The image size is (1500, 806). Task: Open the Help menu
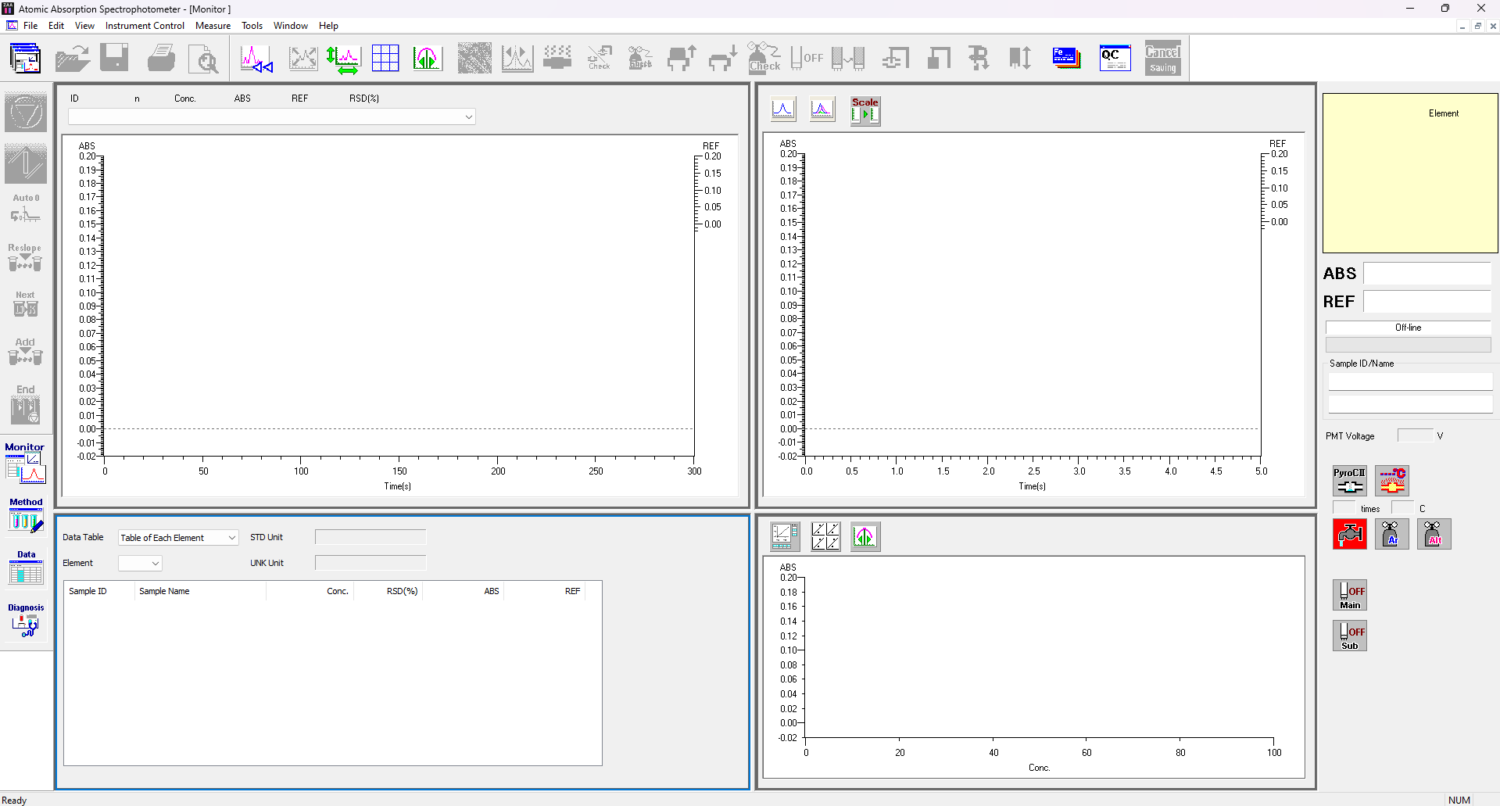click(x=329, y=25)
